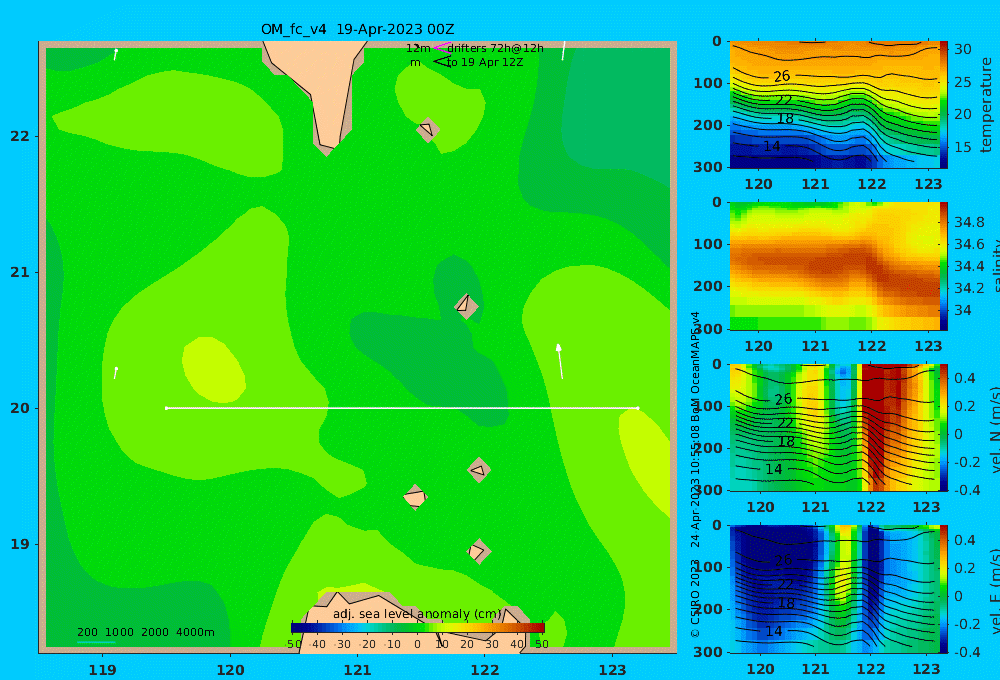Image resolution: width=1000 pixels, height=680 pixels.
Task: Click the latitude label 21 on the map axis
Action: point(20,272)
